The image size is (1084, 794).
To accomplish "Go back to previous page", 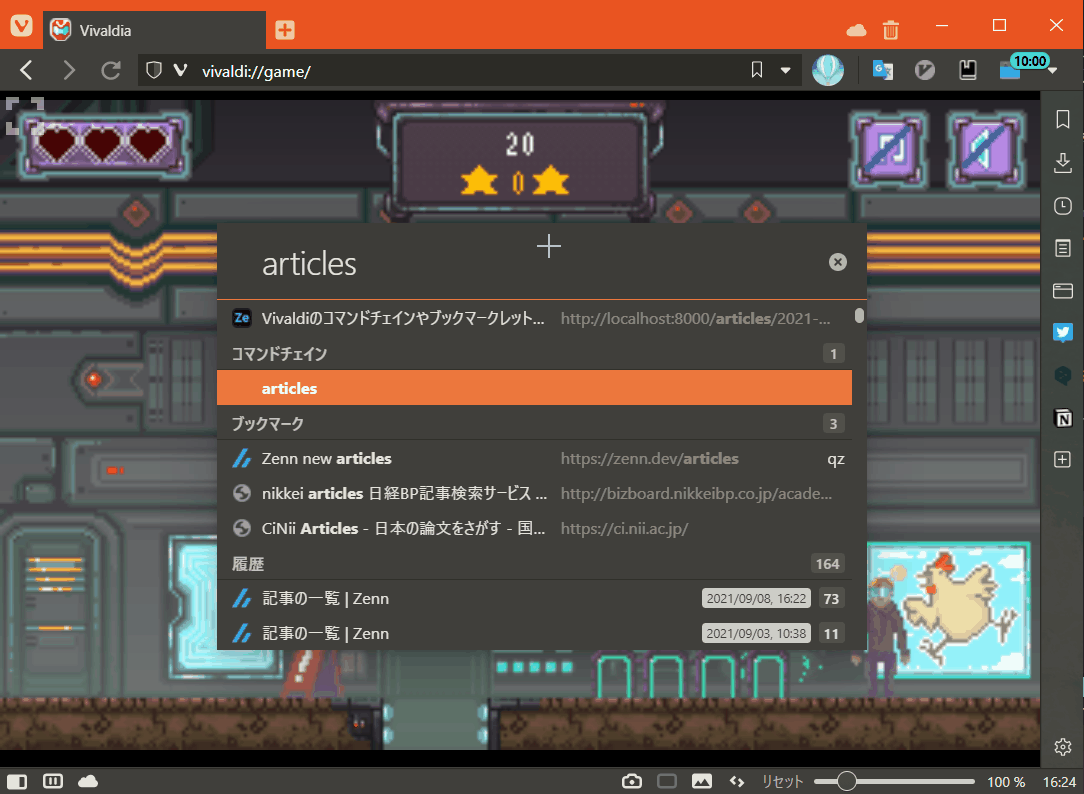I will 26,70.
